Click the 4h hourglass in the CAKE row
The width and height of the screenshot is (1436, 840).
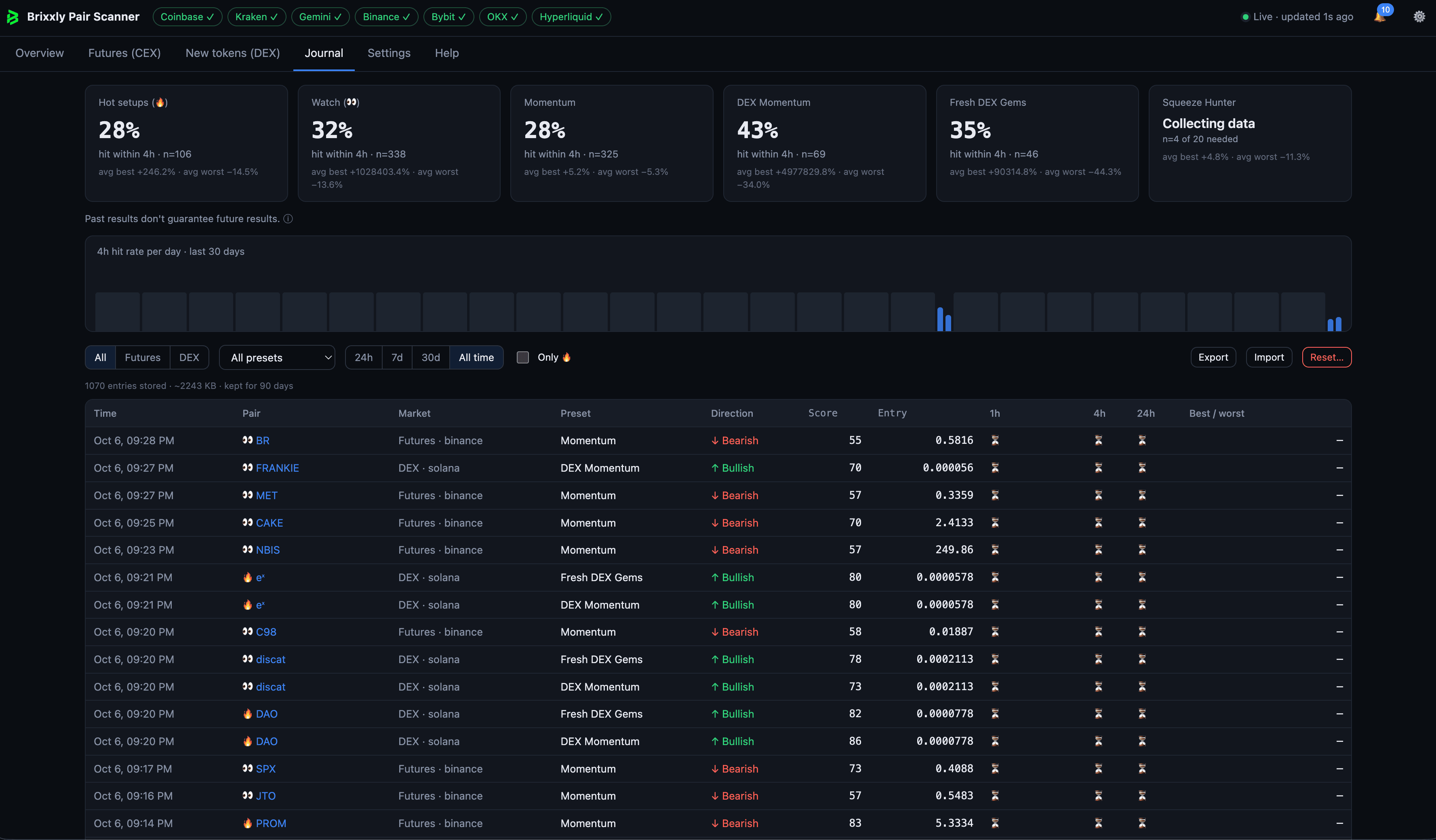point(1099,522)
